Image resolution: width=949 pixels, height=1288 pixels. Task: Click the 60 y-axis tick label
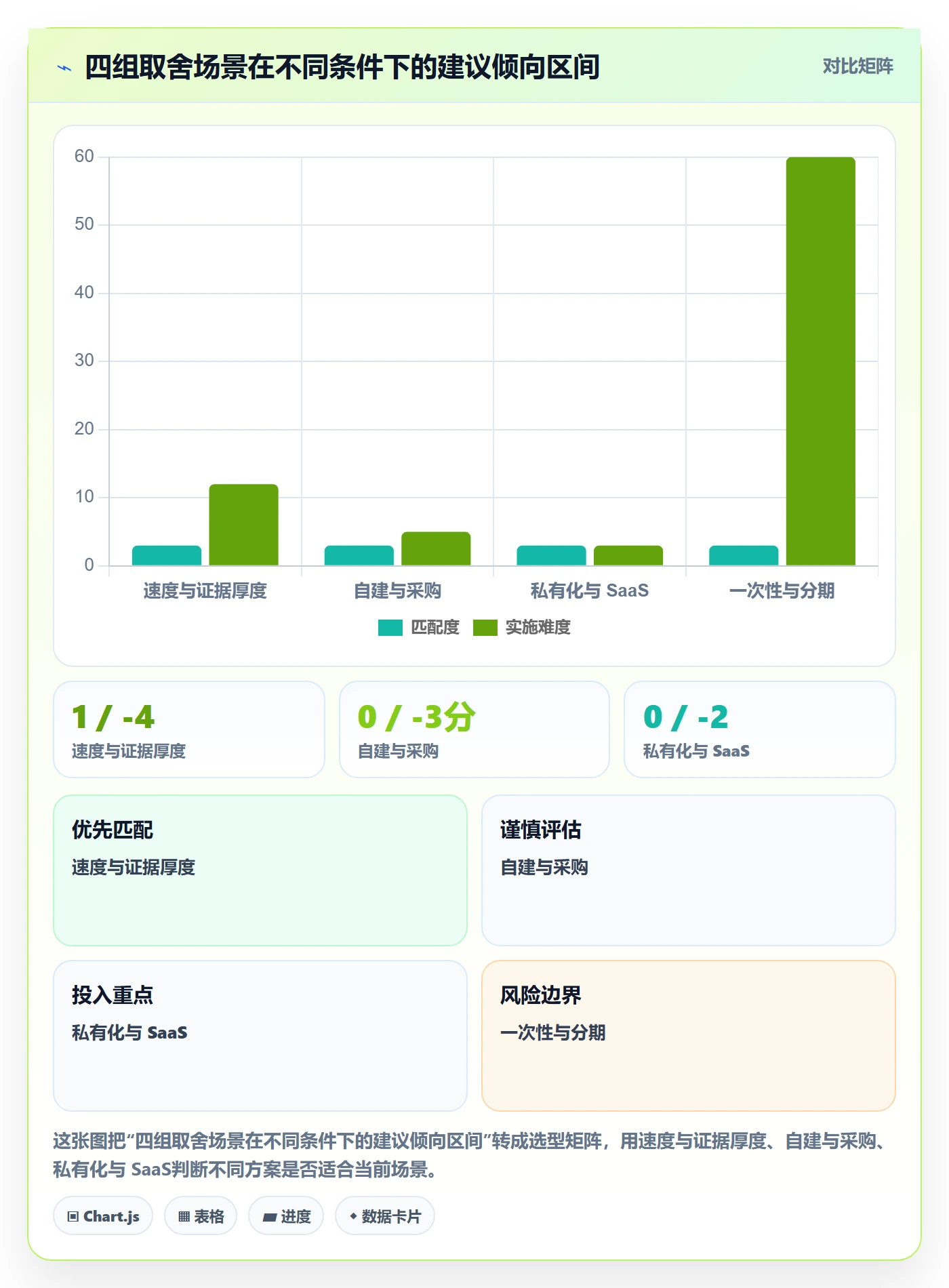pyautogui.click(x=84, y=157)
